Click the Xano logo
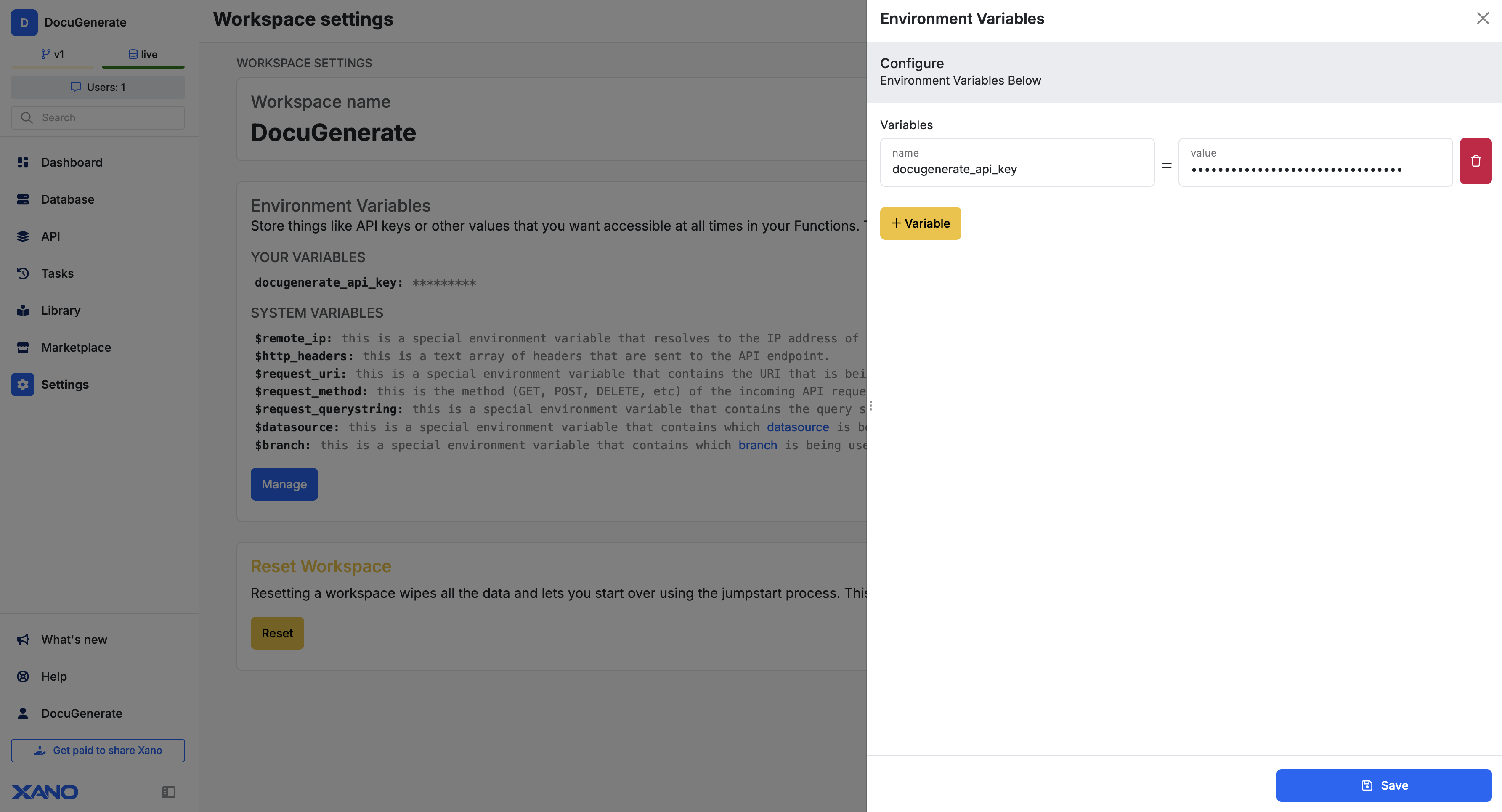The height and width of the screenshot is (812, 1502). coord(44,792)
